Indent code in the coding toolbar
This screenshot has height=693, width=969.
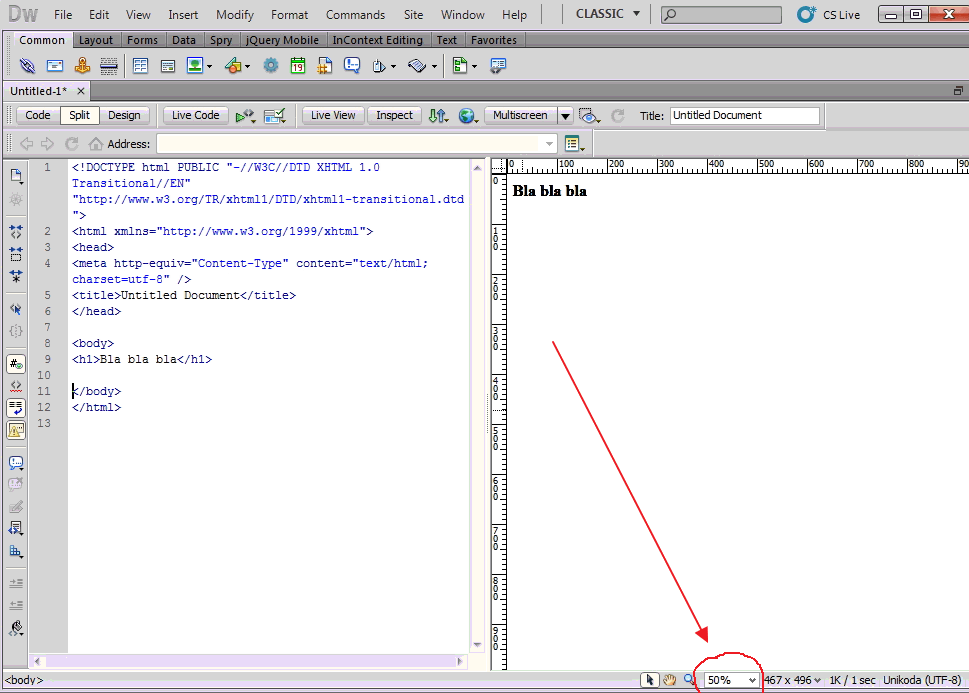click(x=16, y=583)
